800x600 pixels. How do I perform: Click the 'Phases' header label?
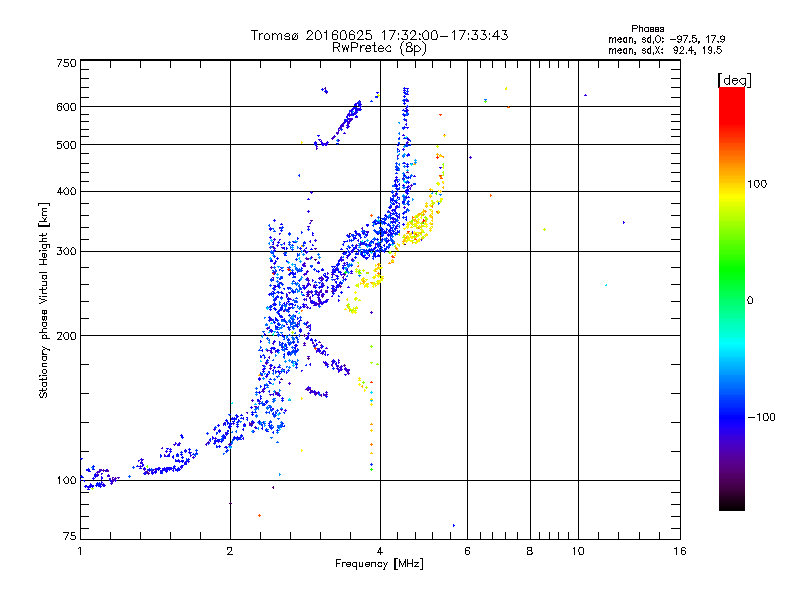click(647, 29)
